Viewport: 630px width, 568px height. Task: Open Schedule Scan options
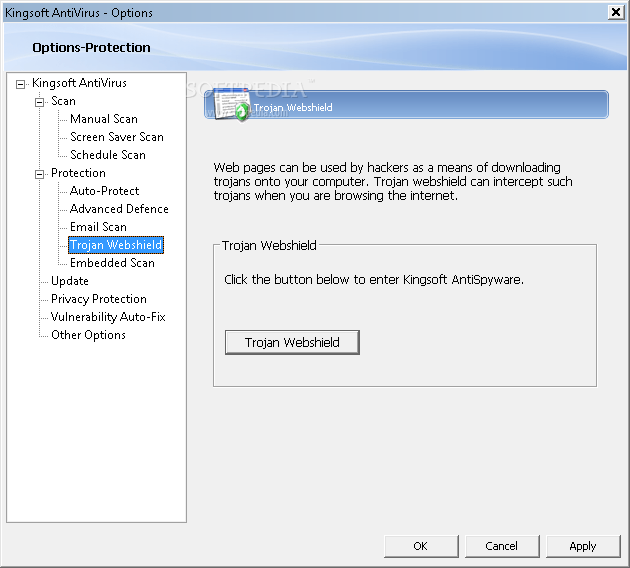pyautogui.click(x=108, y=155)
